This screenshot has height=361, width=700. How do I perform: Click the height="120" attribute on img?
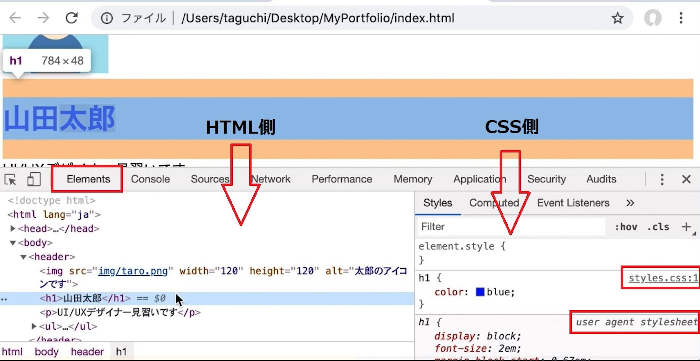pos(284,271)
